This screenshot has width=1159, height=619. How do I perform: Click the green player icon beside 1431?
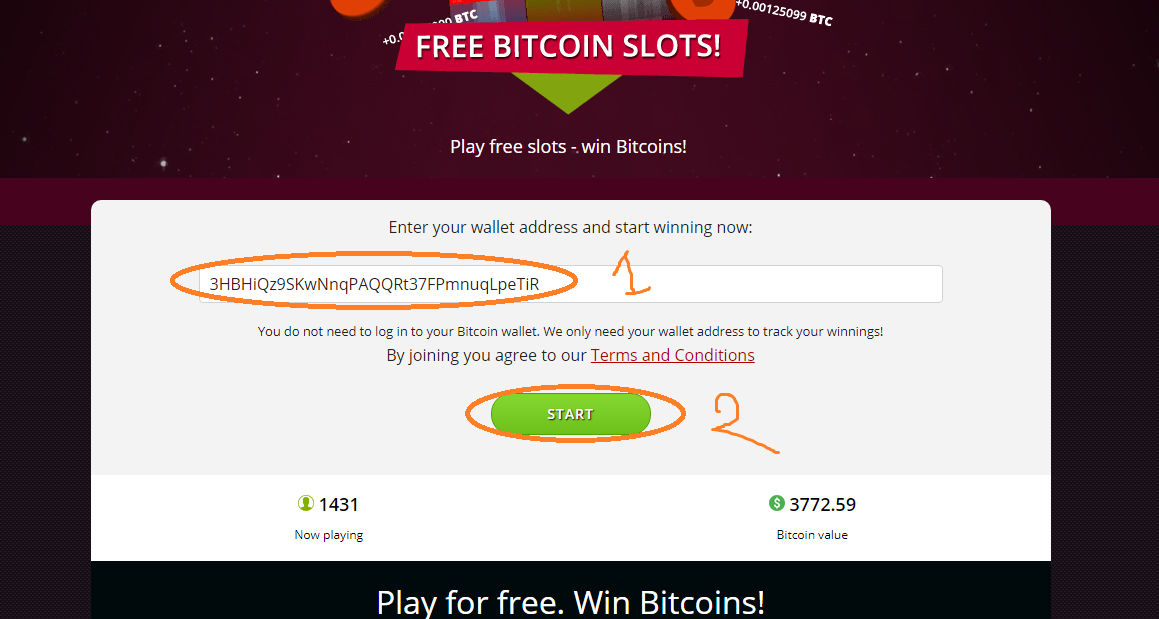[306, 504]
